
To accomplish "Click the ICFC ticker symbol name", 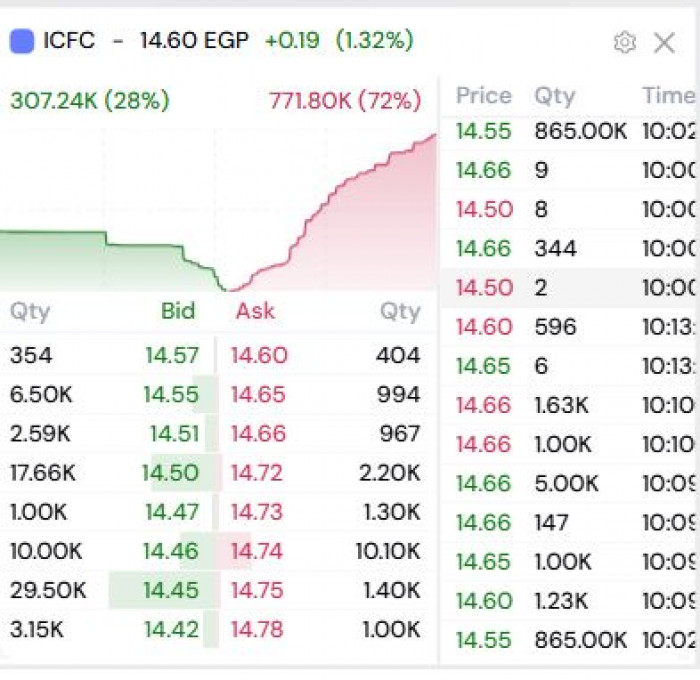I will pos(69,41).
